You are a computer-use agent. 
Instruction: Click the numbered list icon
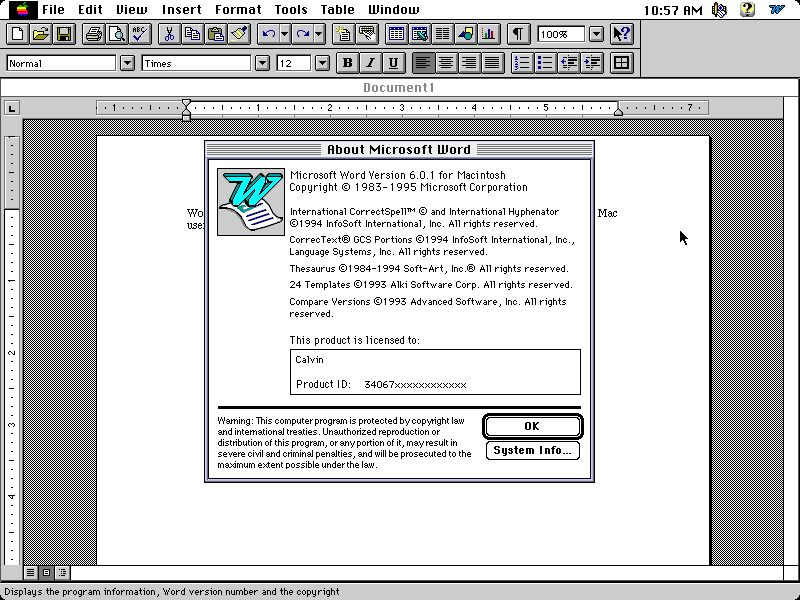pyautogui.click(x=522, y=63)
